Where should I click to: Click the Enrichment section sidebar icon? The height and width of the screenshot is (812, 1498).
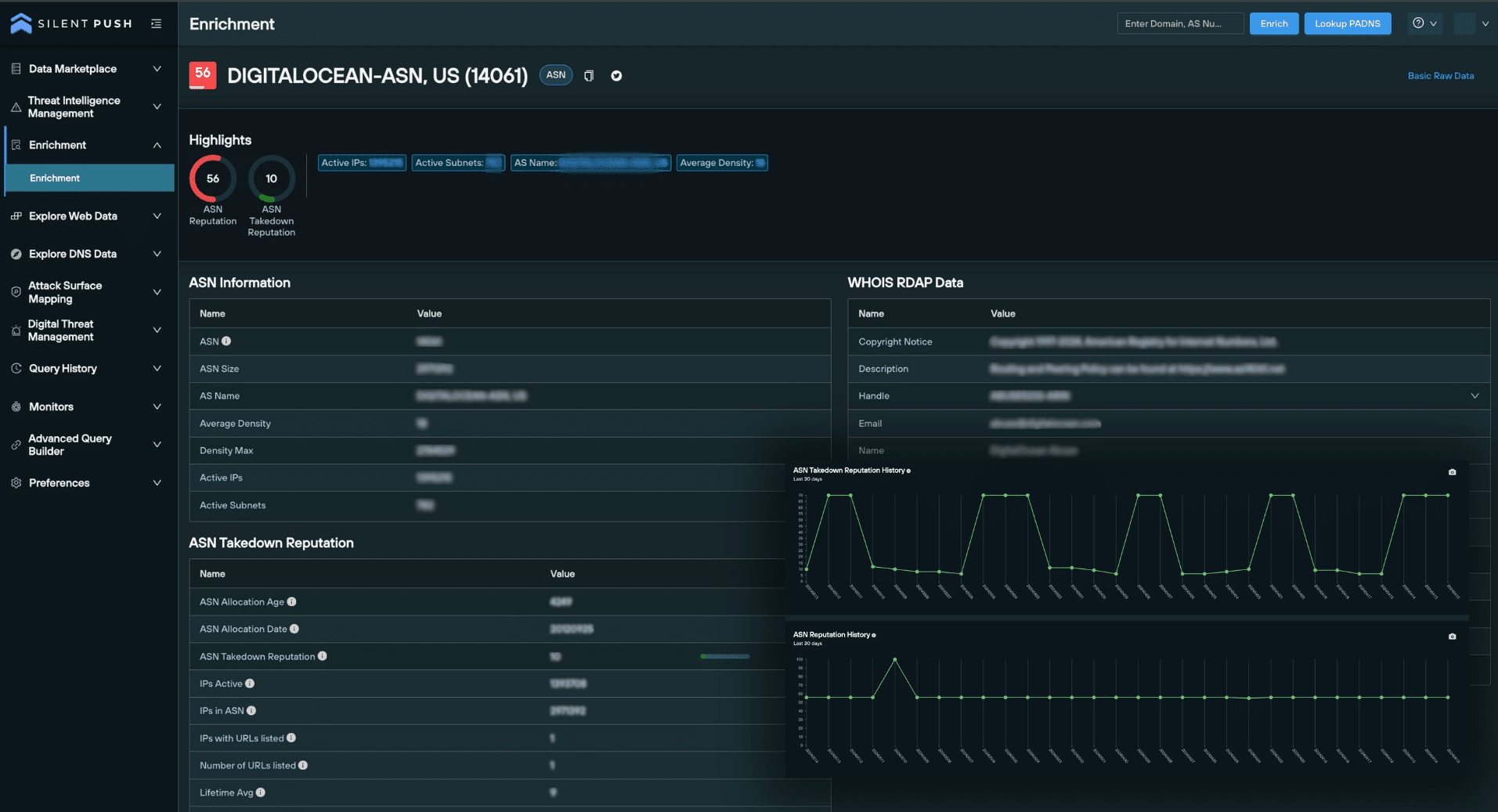[x=16, y=145]
